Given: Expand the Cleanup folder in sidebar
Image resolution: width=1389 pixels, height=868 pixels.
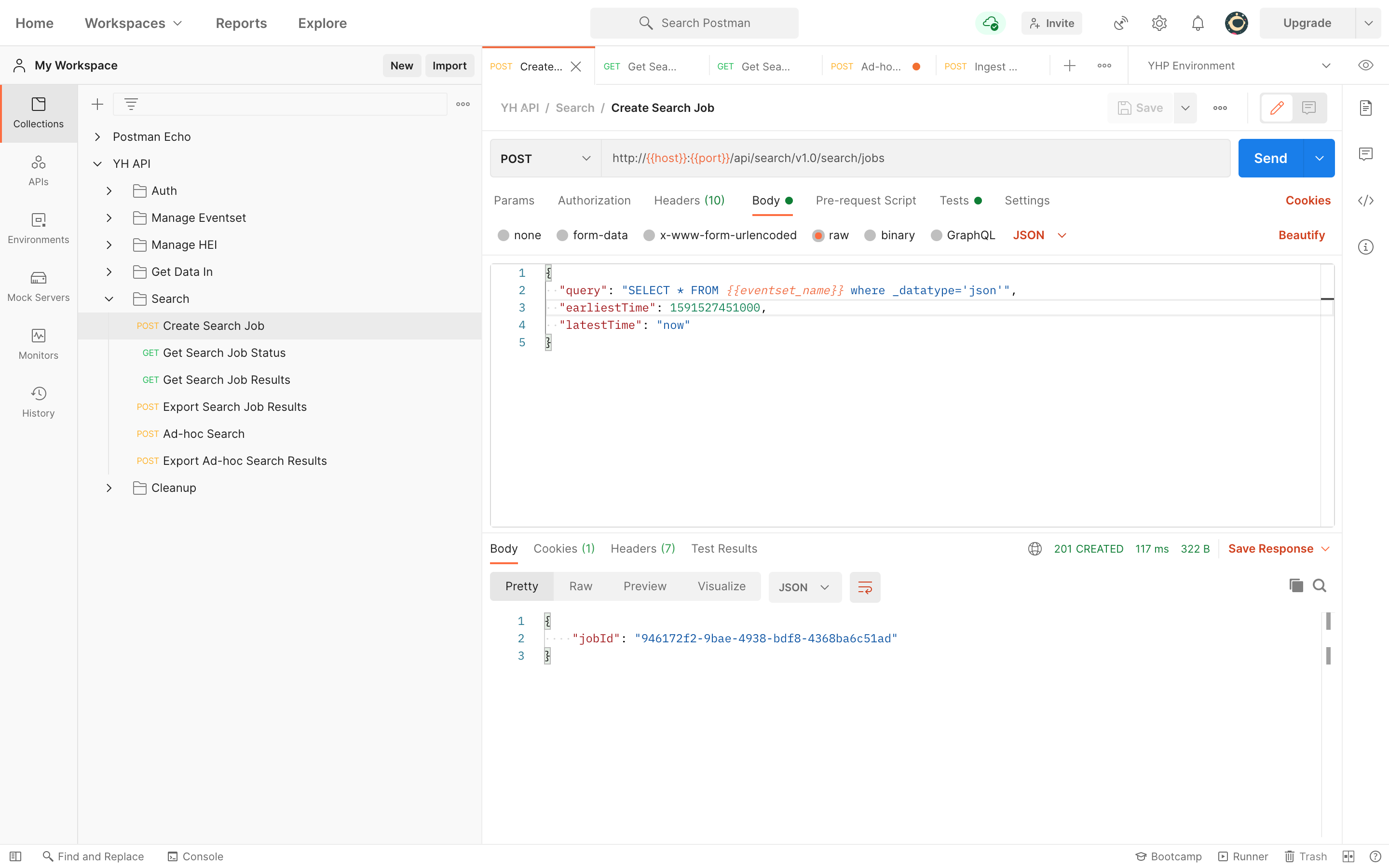Looking at the screenshot, I should click(x=109, y=488).
